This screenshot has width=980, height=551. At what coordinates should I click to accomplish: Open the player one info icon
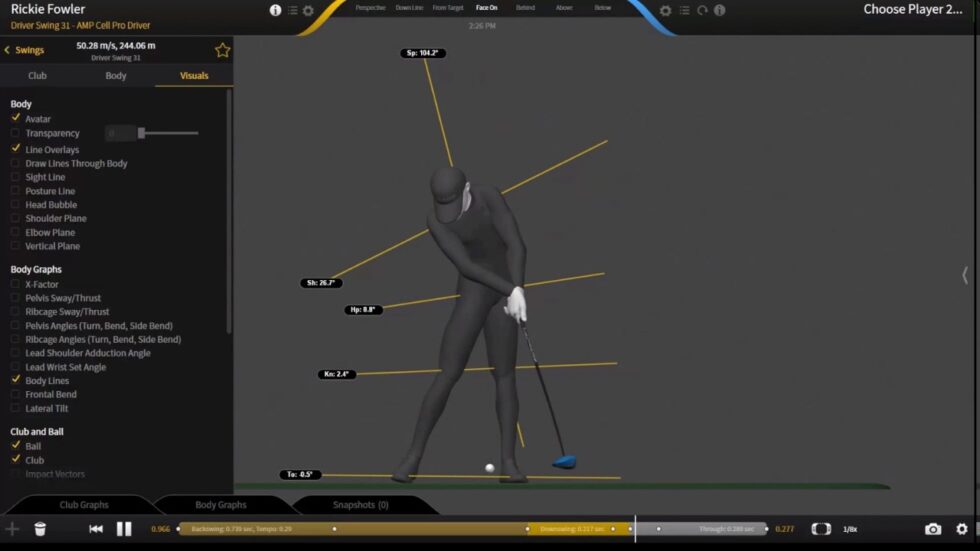(275, 10)
